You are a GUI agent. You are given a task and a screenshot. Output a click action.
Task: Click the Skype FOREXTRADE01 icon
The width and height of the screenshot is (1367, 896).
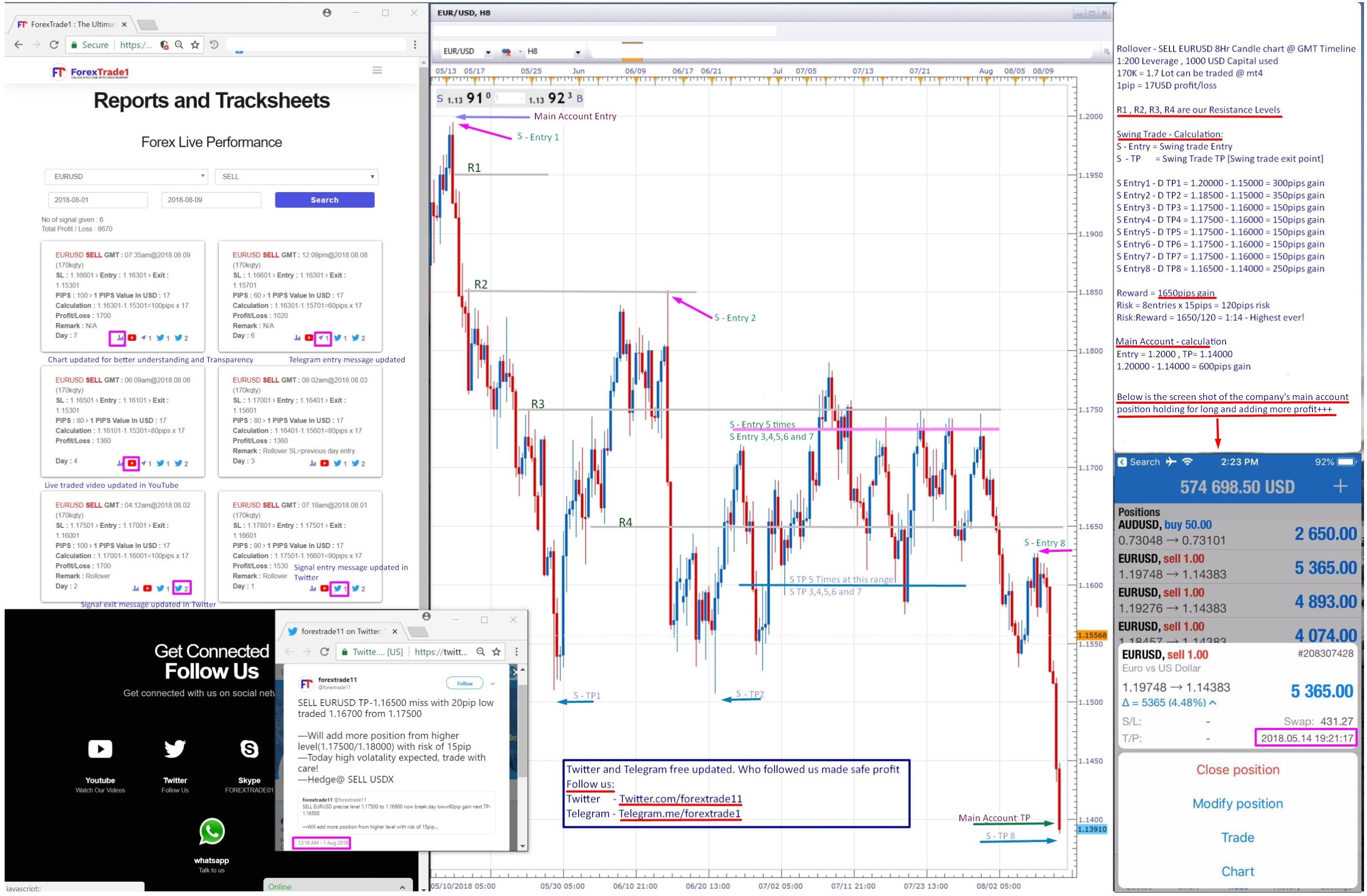coord(249,749)
